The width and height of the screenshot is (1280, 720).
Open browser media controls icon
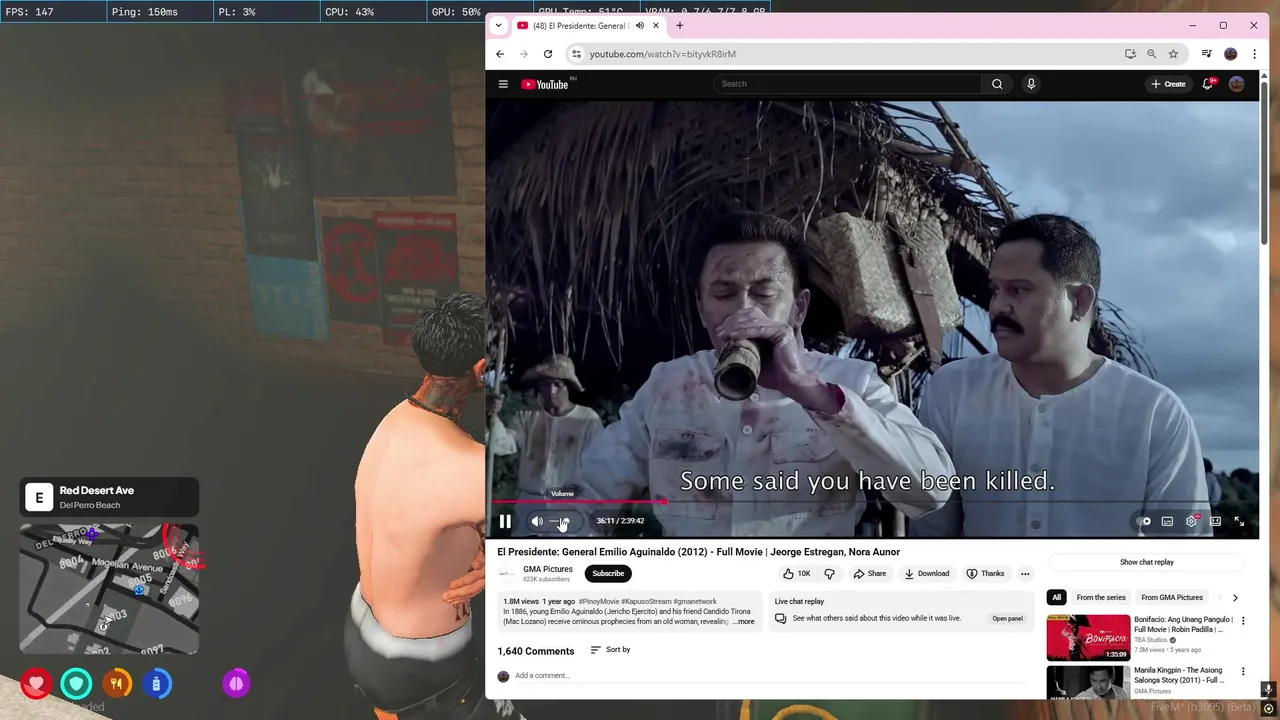click(x=1207, y=54)
